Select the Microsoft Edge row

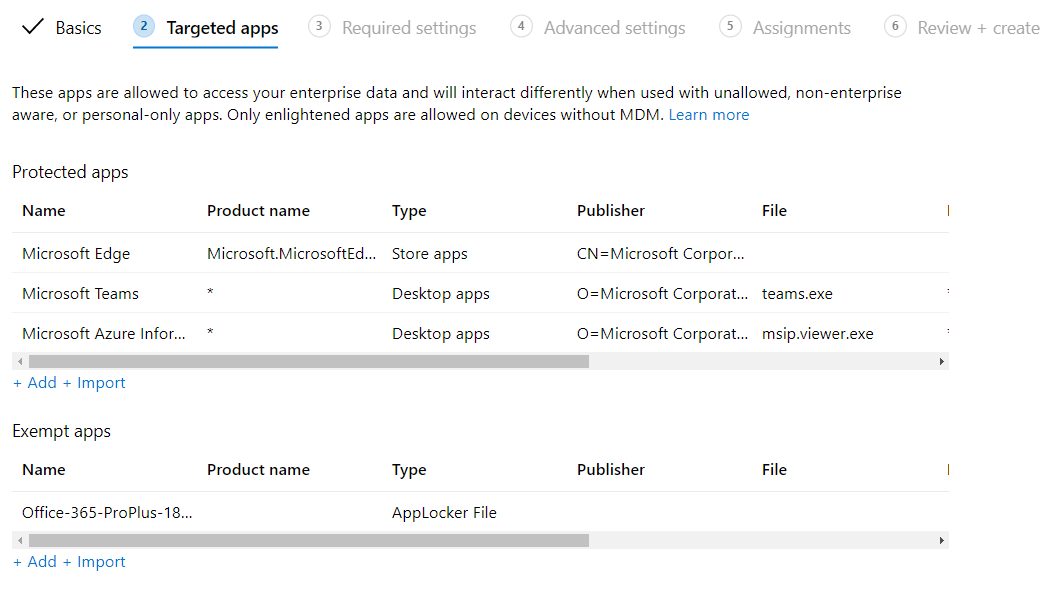[x=480, y=254]
